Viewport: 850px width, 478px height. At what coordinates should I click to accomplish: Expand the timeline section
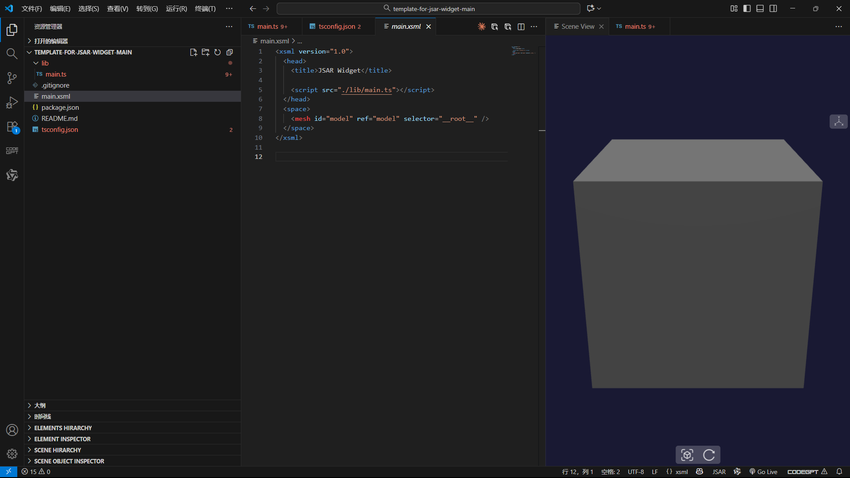132,417
